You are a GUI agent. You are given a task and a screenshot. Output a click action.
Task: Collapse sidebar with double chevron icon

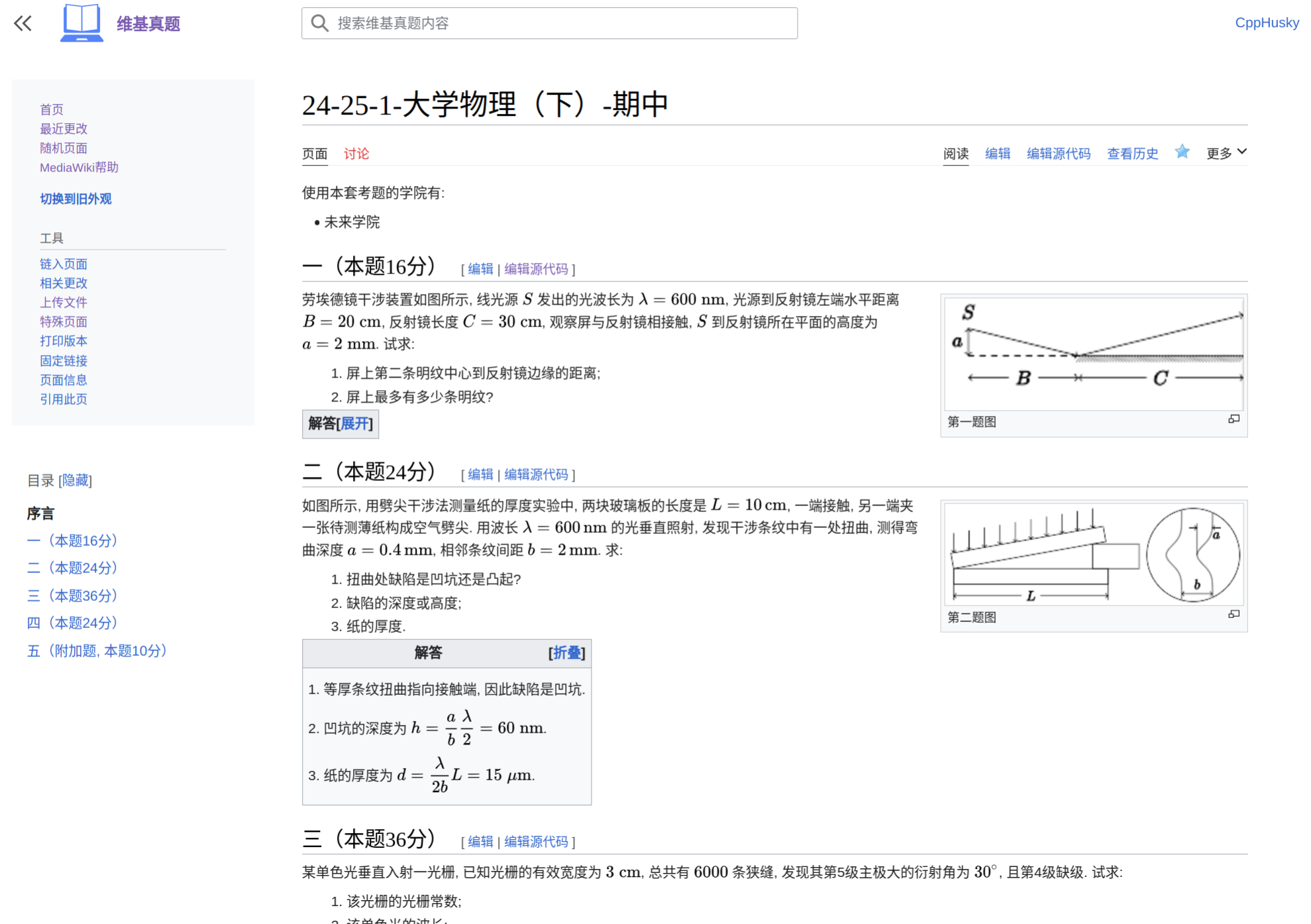point(23,24)
